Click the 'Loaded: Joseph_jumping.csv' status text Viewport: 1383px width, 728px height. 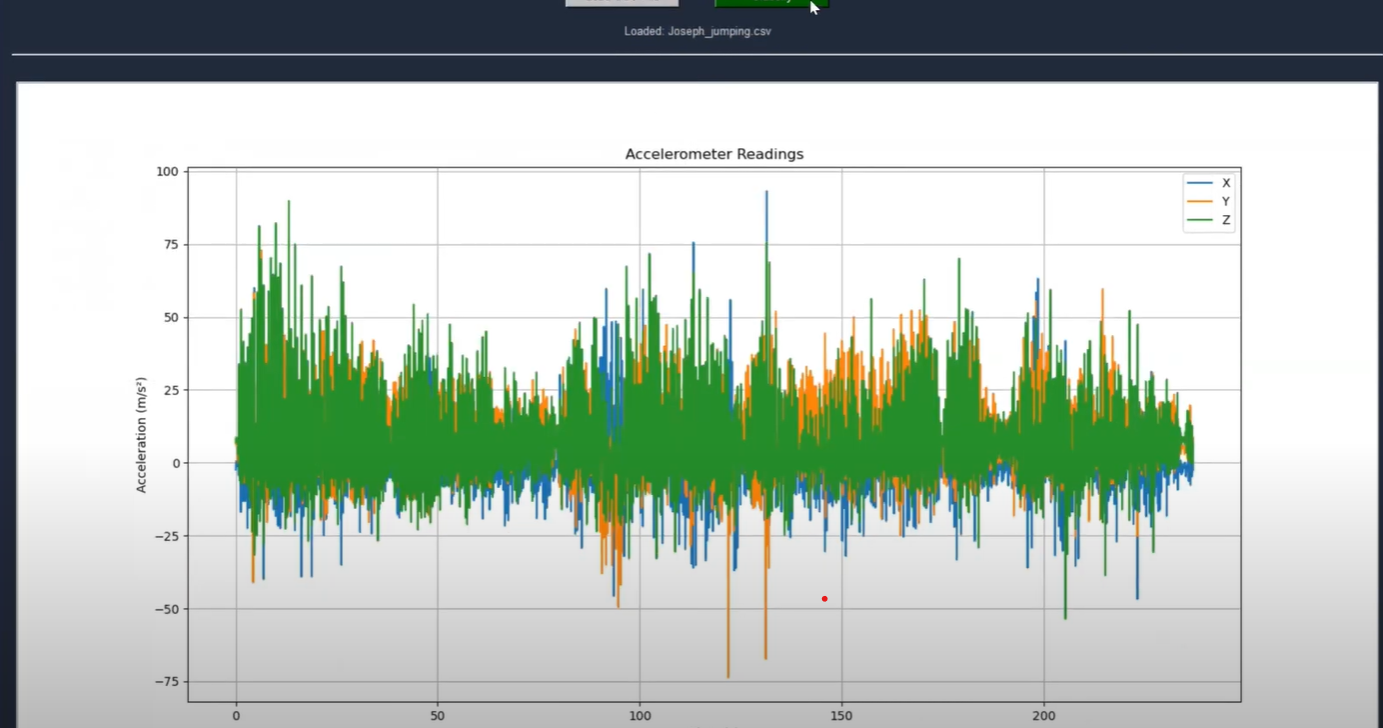[x=697, y=31]
